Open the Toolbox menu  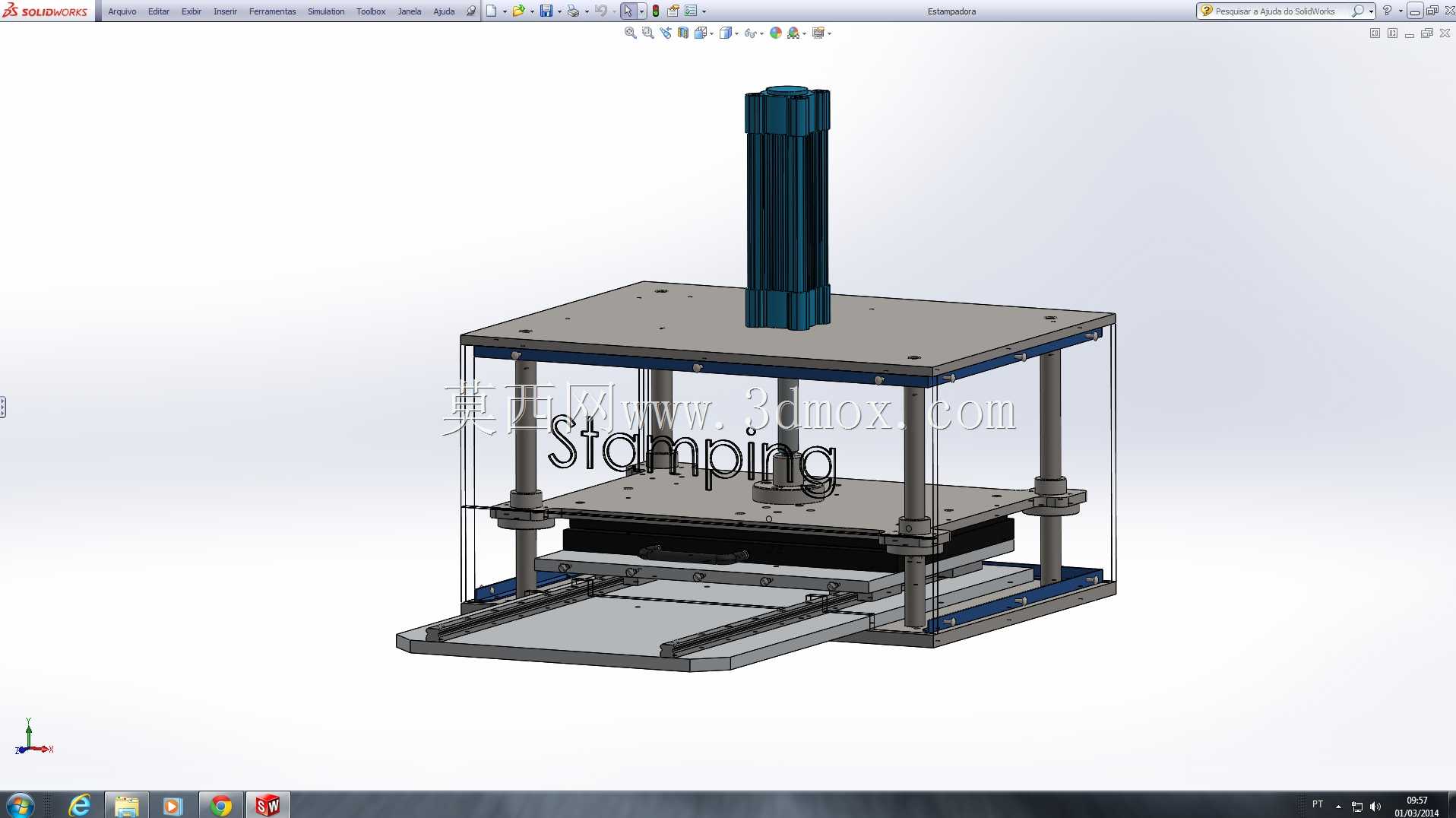371,11
